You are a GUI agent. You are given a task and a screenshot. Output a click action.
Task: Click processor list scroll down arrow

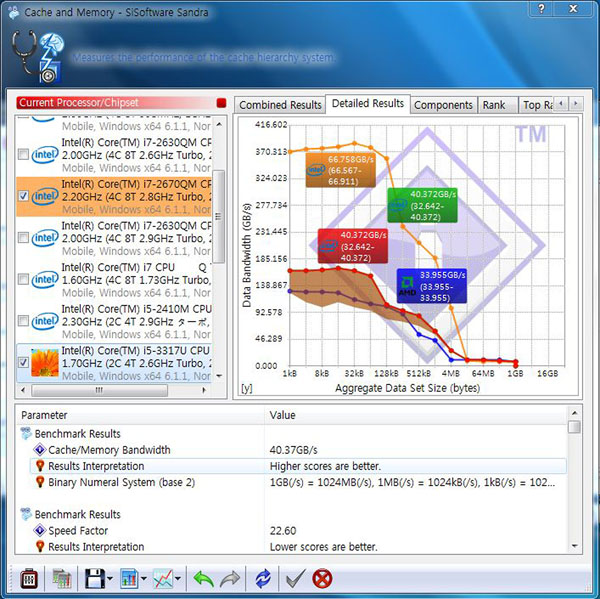219,376
